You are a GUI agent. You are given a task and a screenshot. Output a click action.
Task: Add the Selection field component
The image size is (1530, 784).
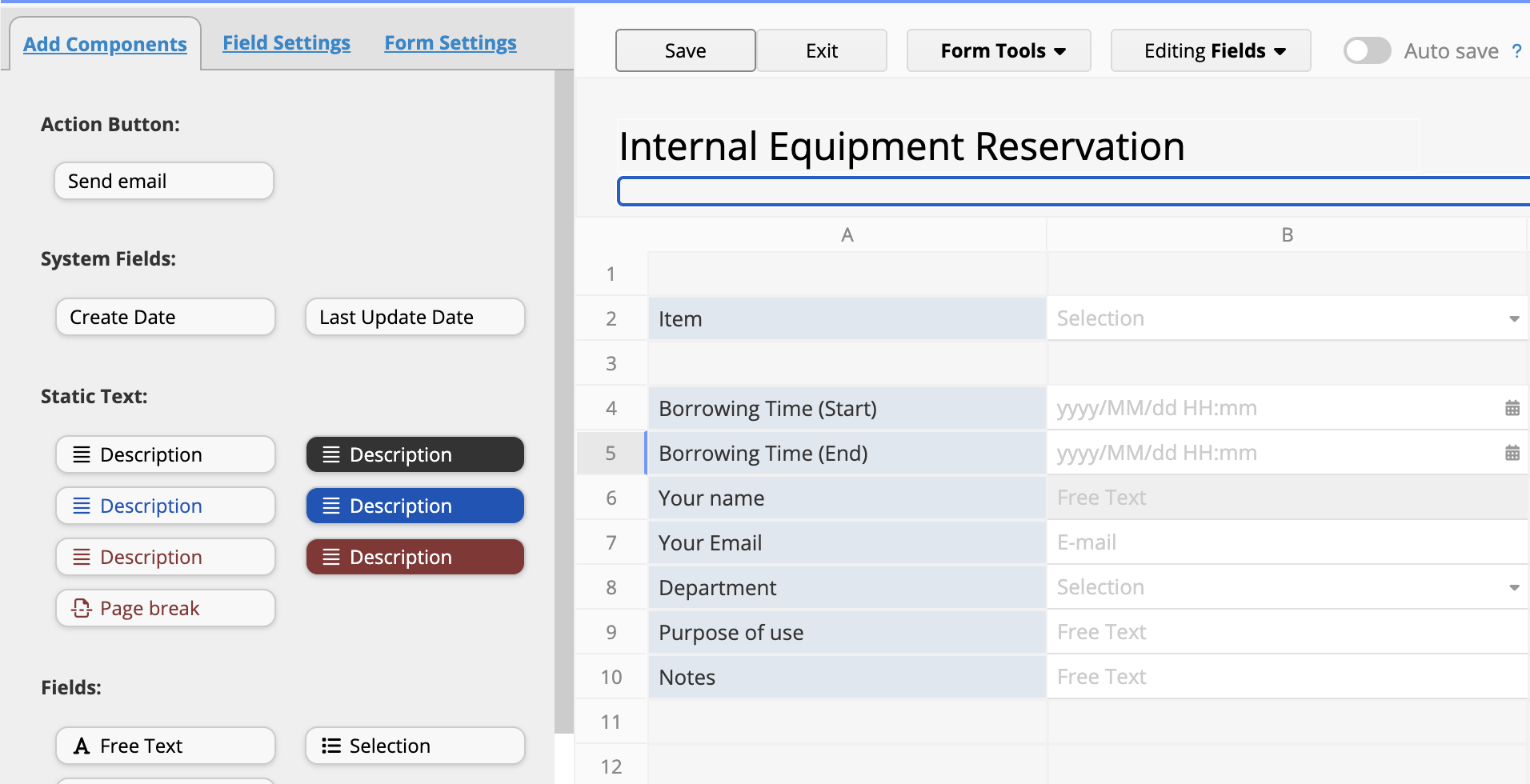pyautogui.click(x=415, y=746)
